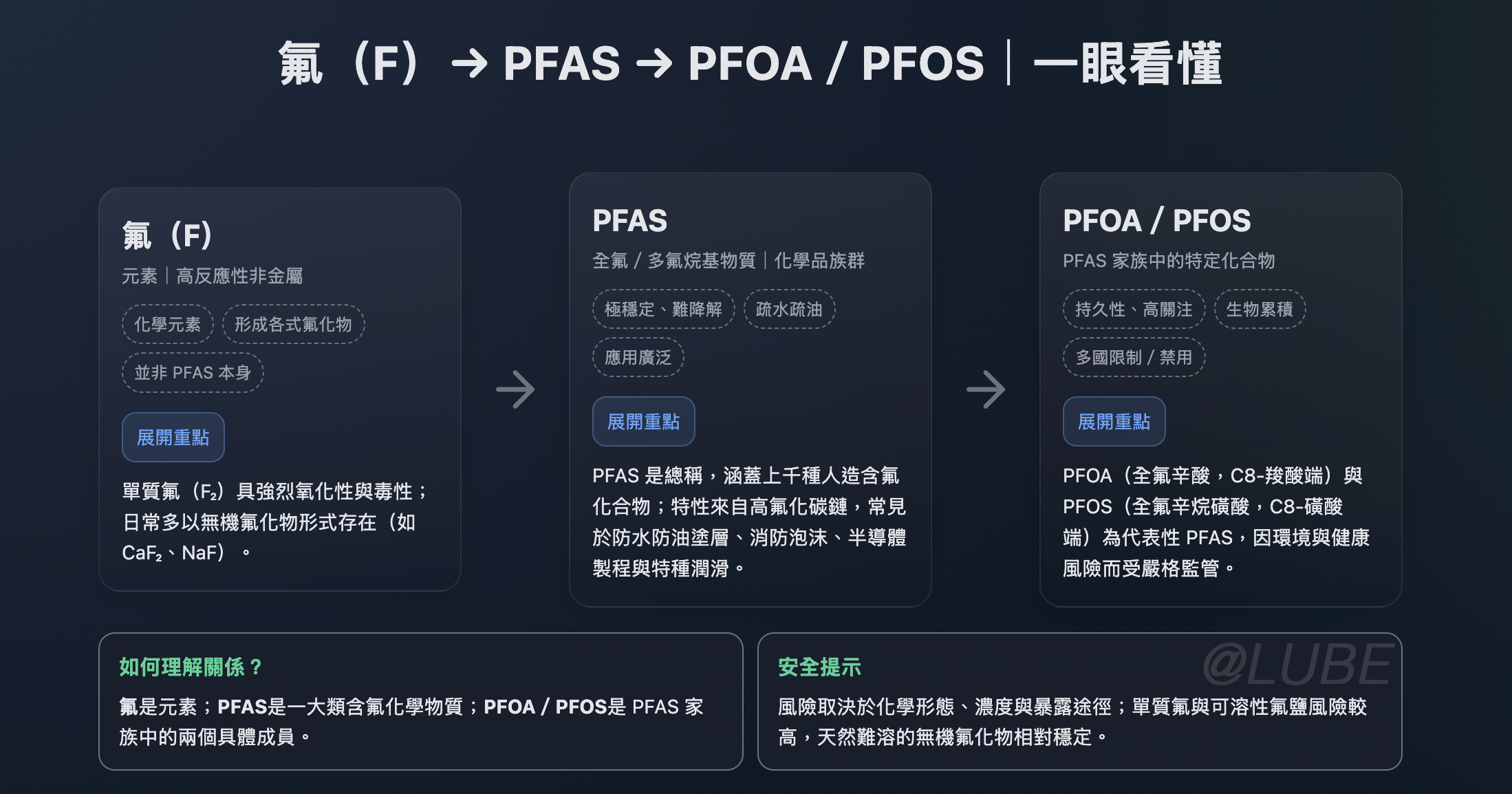1512x794 pixels.
Task: Click the 極穩定、難降解 tag
Action: [x=664, y=309]
